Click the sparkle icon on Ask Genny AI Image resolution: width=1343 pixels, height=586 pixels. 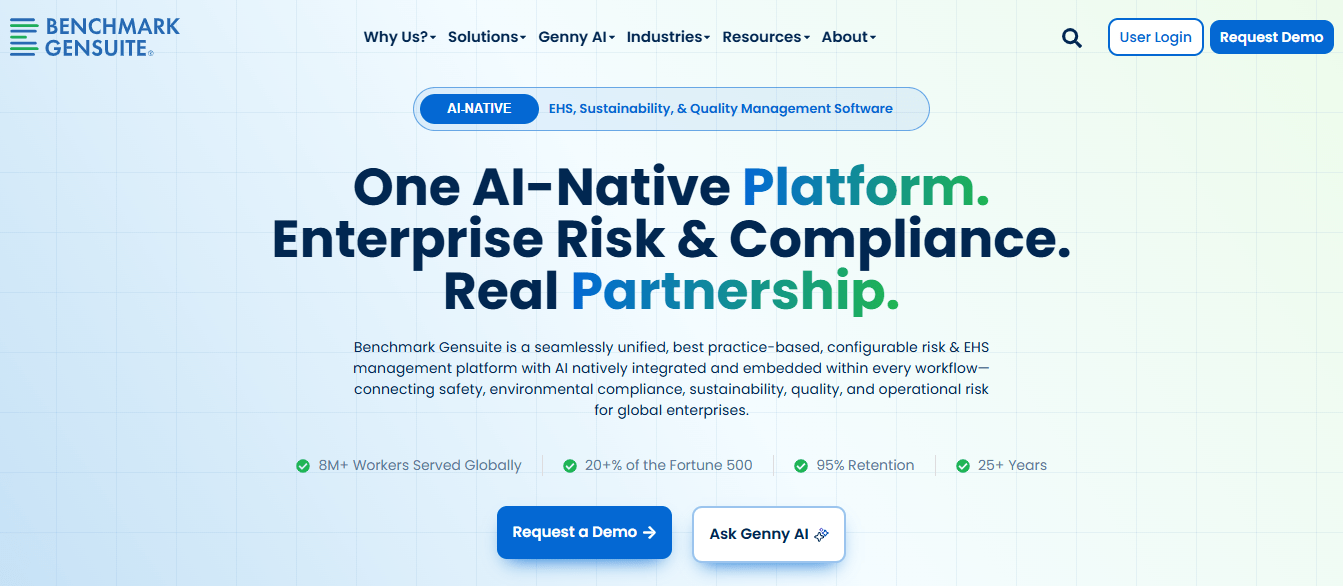click(822, 534)
